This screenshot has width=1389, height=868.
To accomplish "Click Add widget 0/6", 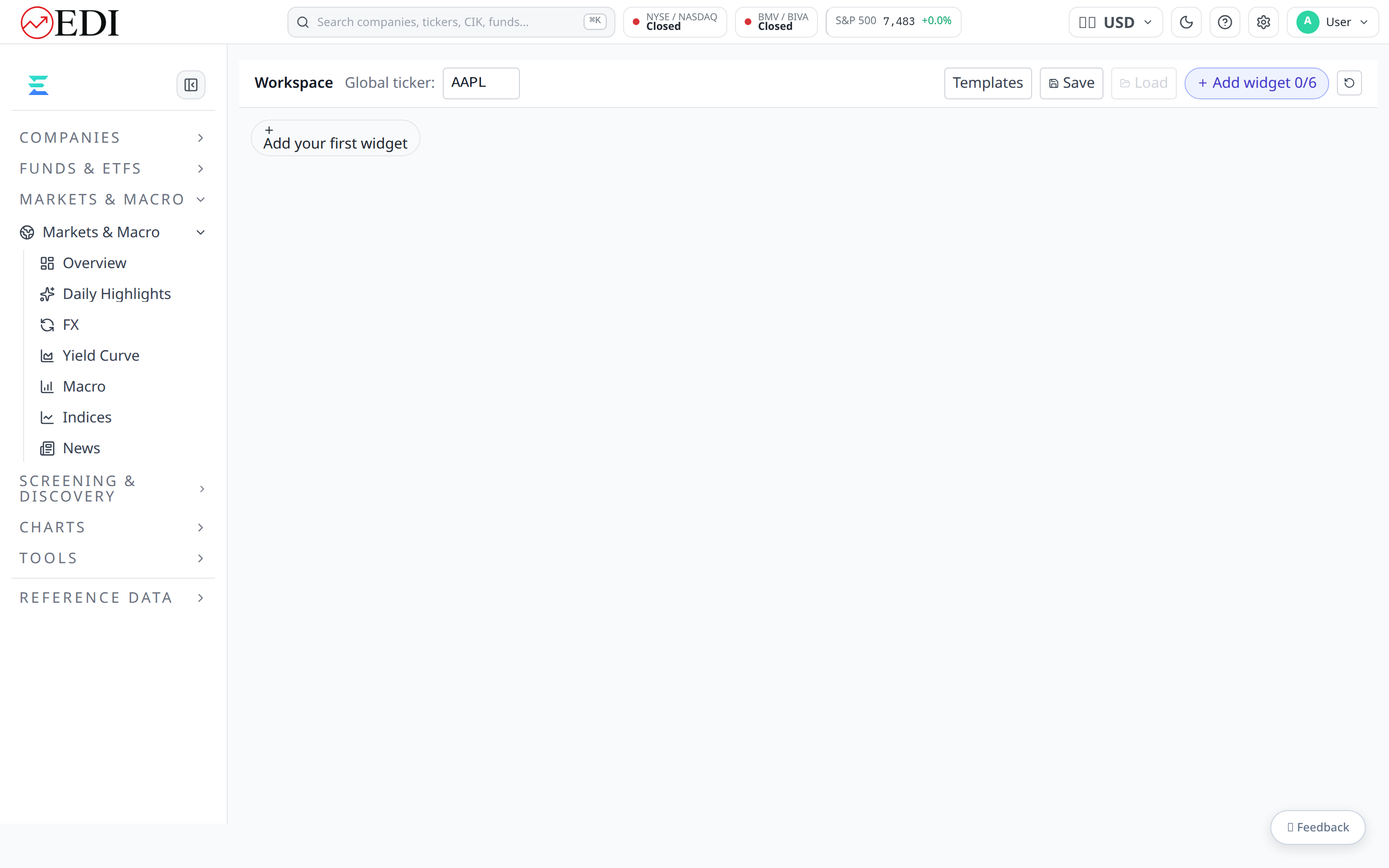I will (1256, 83).
